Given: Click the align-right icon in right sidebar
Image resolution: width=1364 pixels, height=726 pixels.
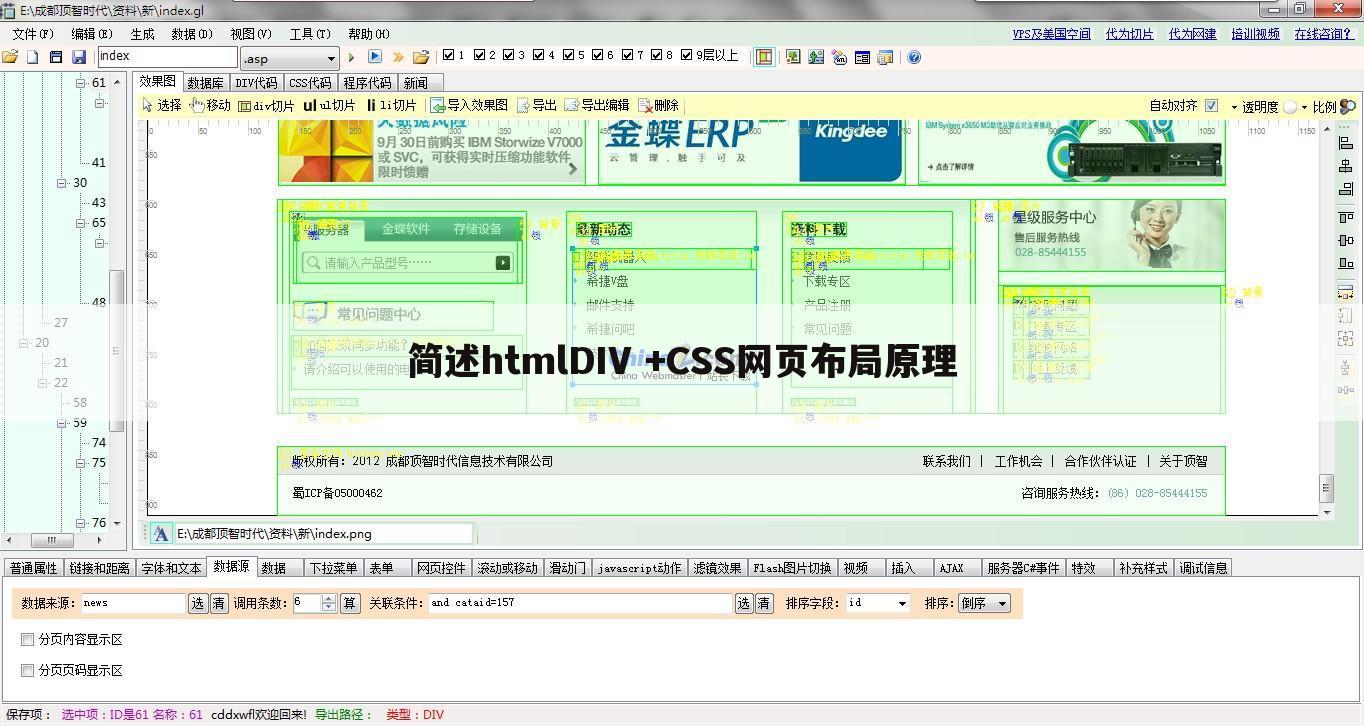Looking at the screenshot, I should click(1345, 189).
